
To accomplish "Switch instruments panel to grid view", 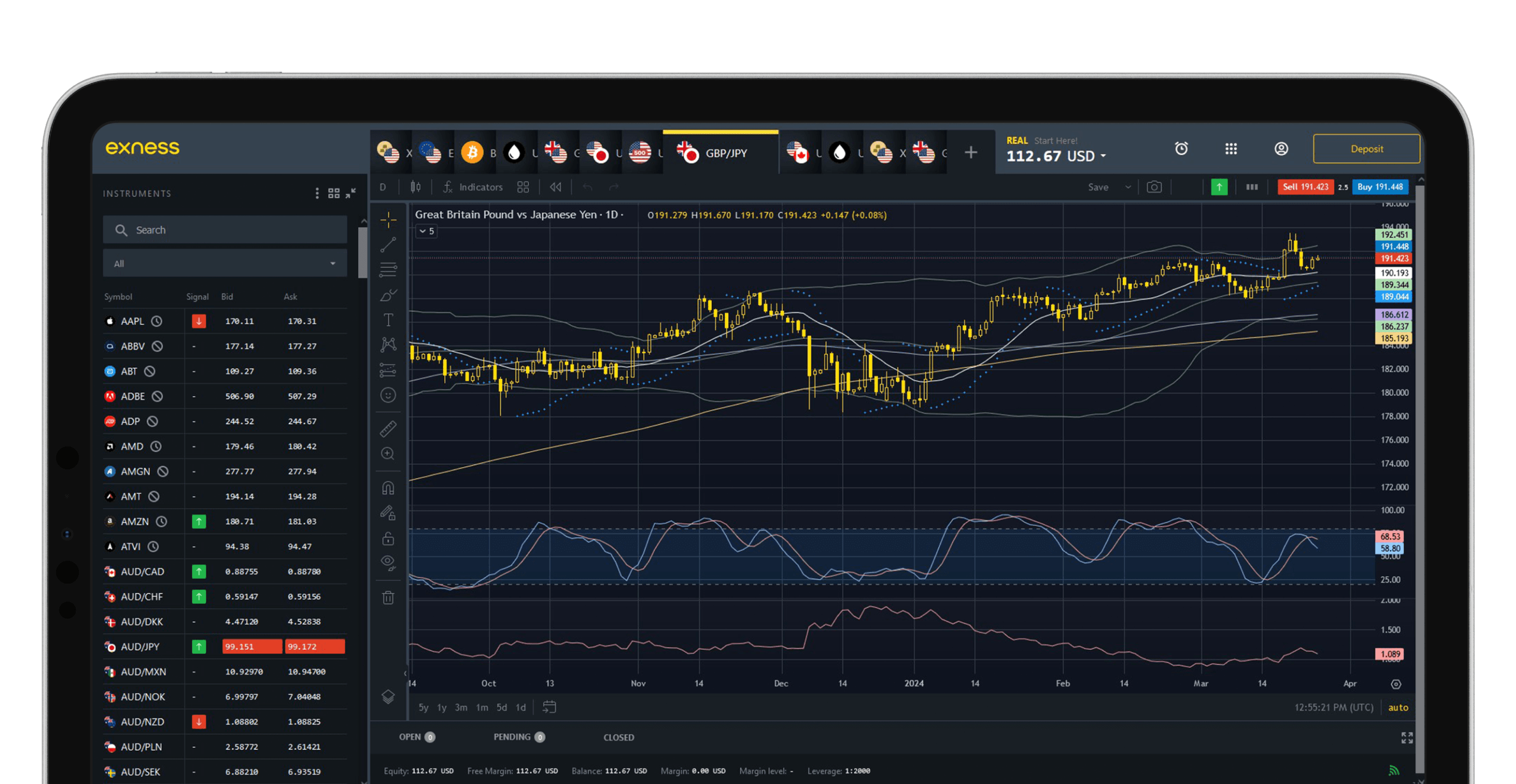I will coord(333,194).
